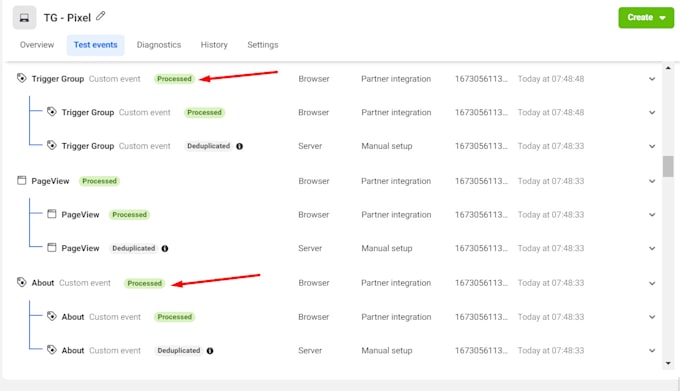Expand About Server row chevron
The image size is (680, 391).
click(652, 351)
